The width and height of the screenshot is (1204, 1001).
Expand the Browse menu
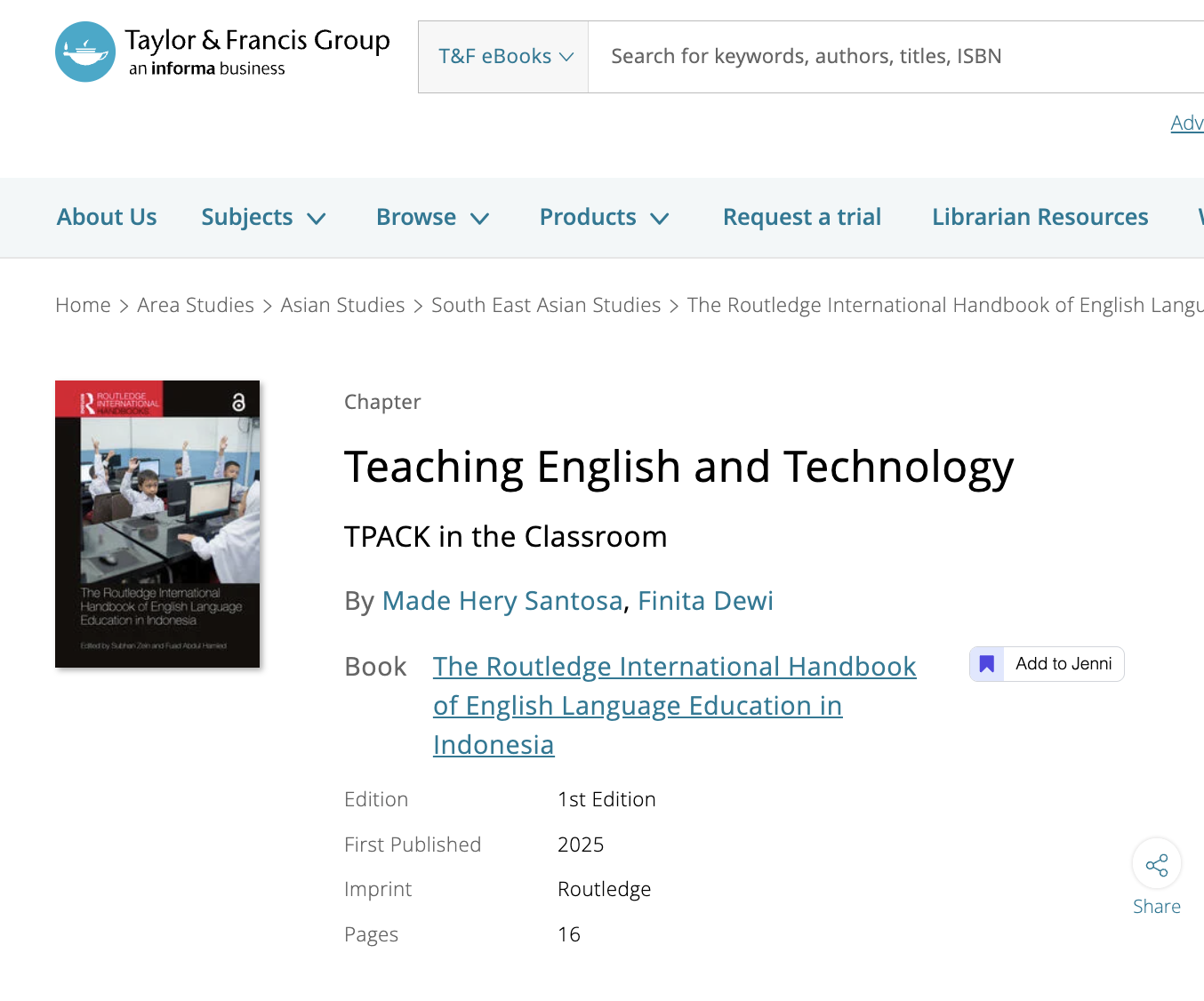tap(432, 218)
